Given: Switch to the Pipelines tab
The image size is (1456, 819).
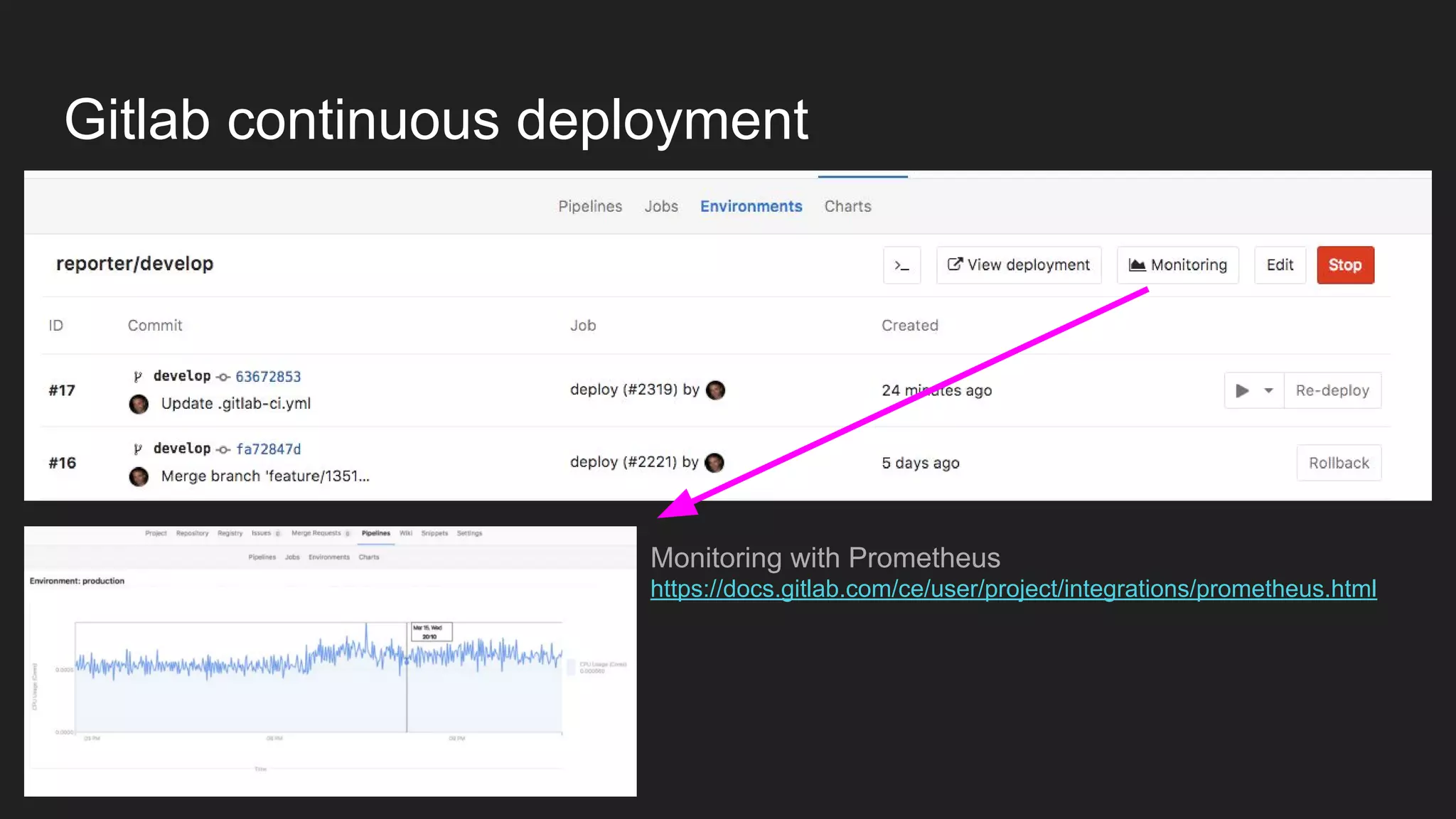Looking at the screenshot, I should click(x=590, y=206).
